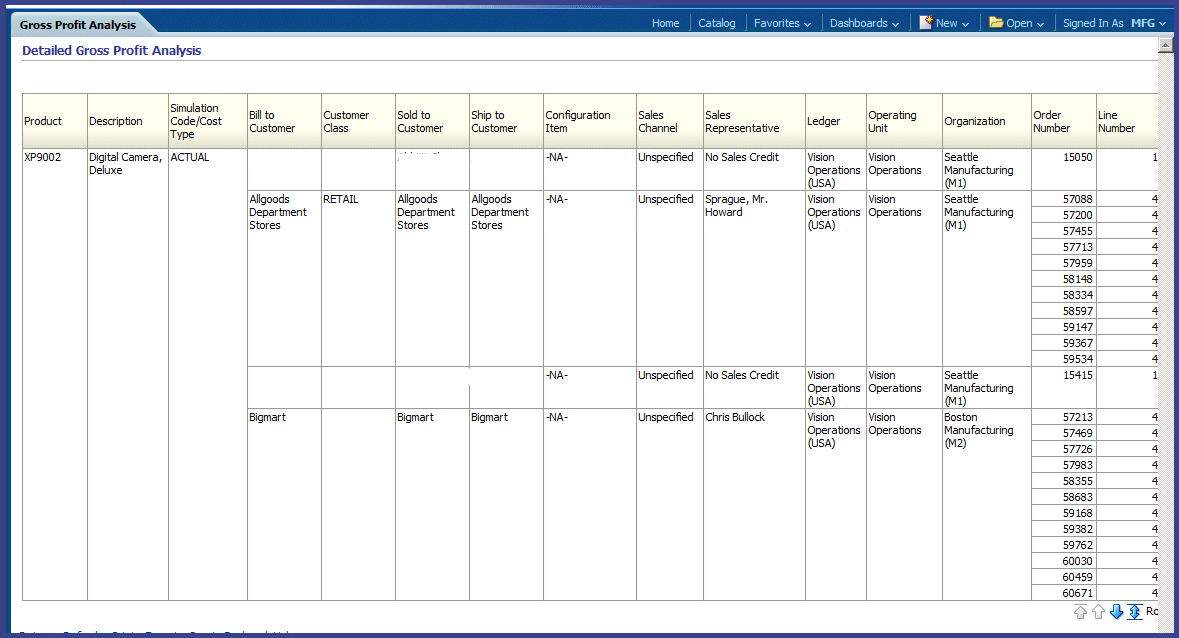This screenshot has height=638, width=1179.
Task: Click the Detailed Gross Profit Analysis title
Action: 111,50
